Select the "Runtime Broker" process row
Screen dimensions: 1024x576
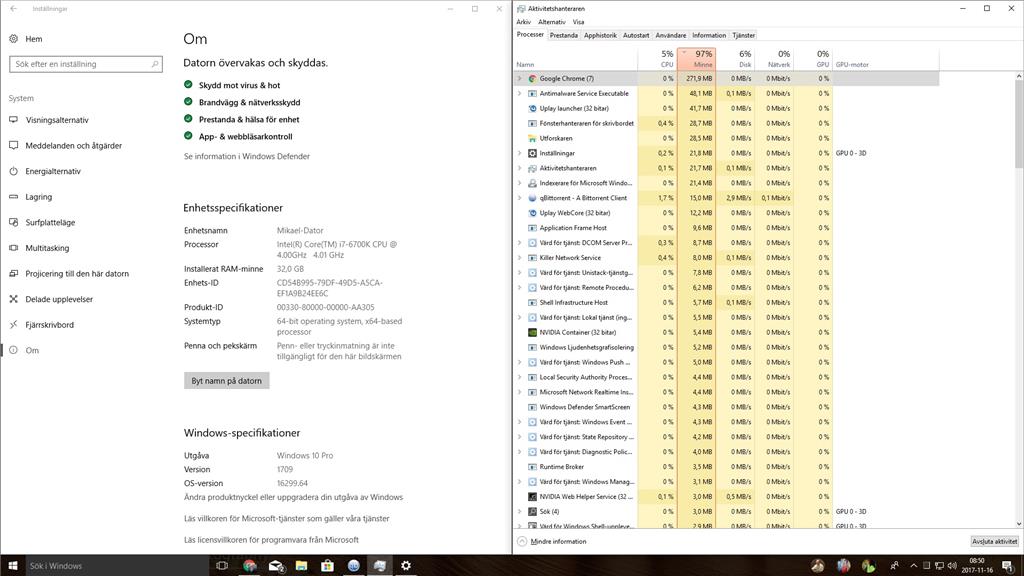(727, 467)
